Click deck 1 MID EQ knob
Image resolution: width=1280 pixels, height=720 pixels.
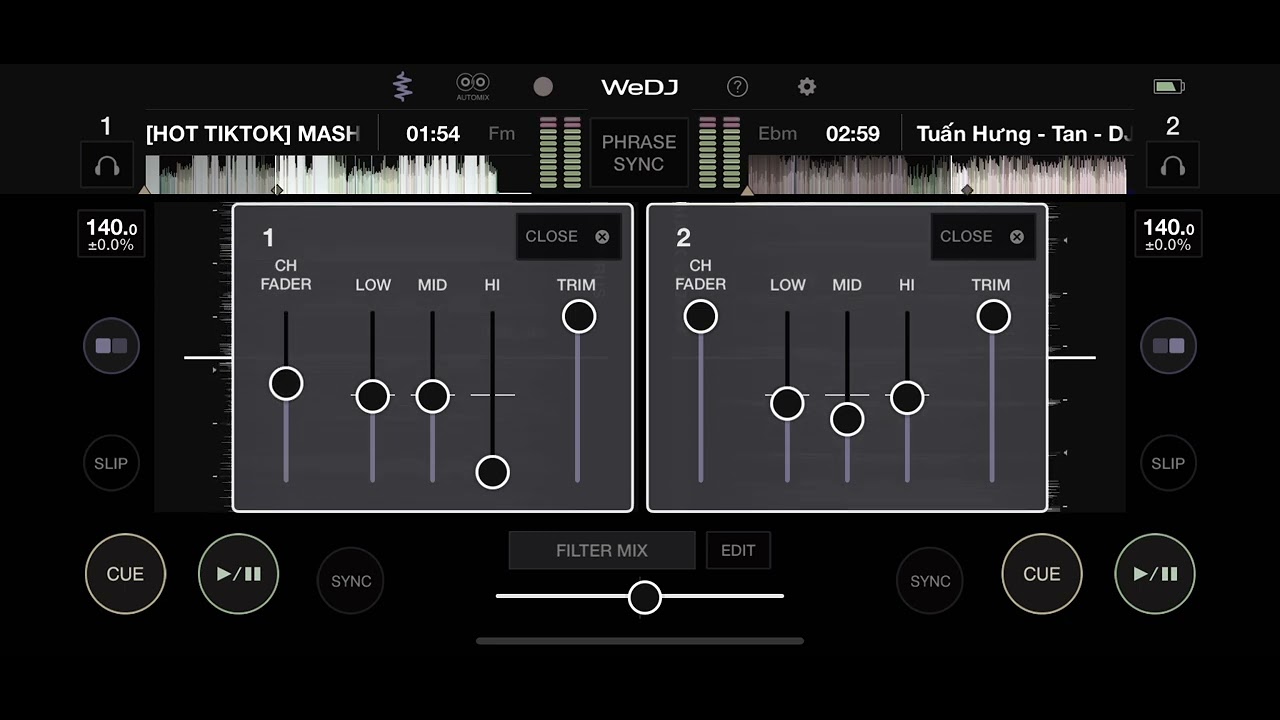[x=432, y=396]
